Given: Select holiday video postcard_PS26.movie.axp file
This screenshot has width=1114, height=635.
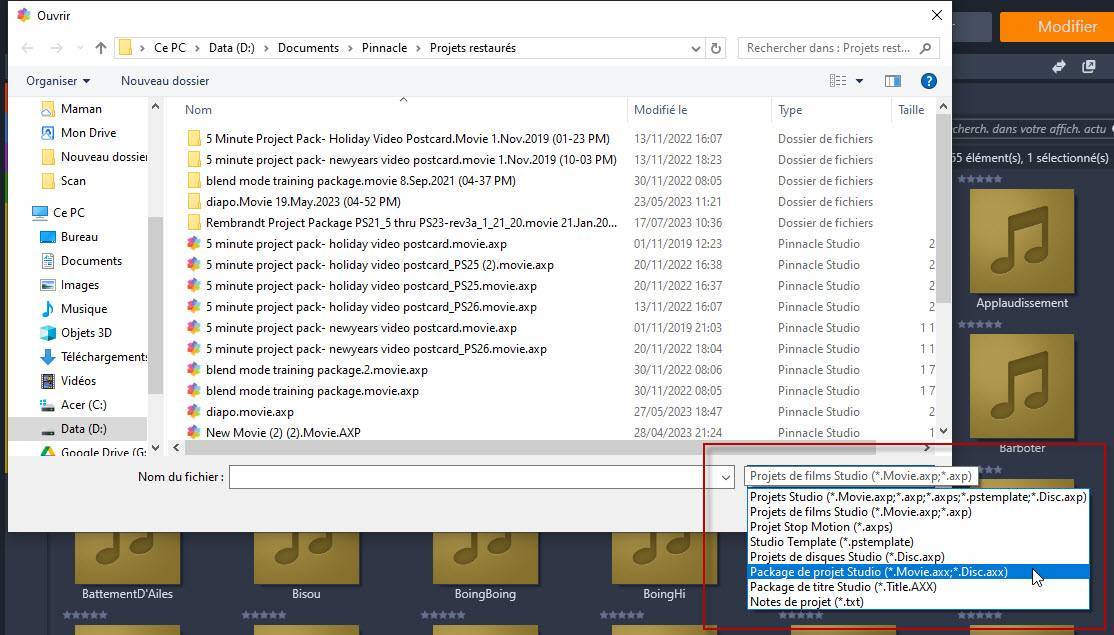Looking at the screenshot, I should click(x=371, y=307).
